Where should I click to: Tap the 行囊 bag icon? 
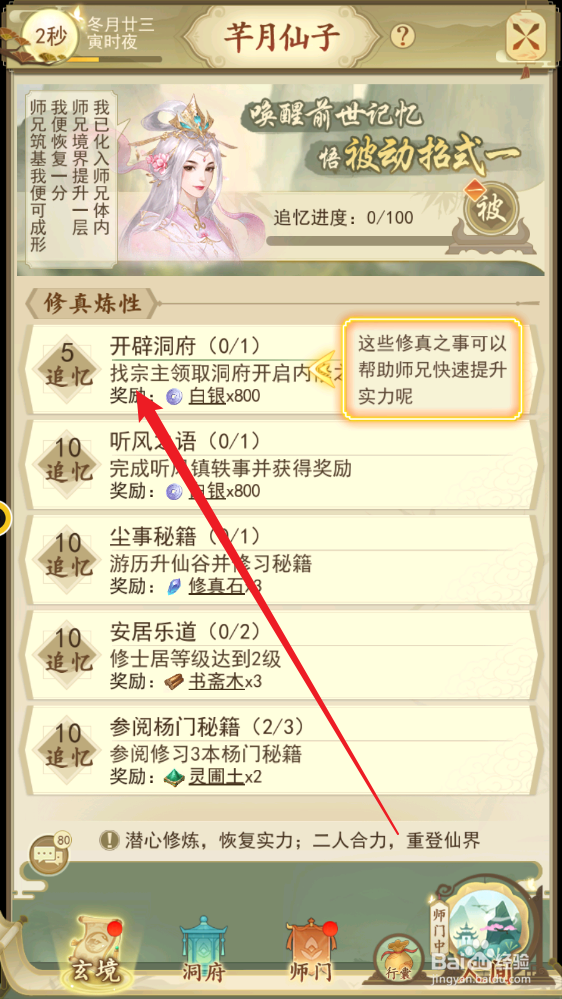point(395,956)
